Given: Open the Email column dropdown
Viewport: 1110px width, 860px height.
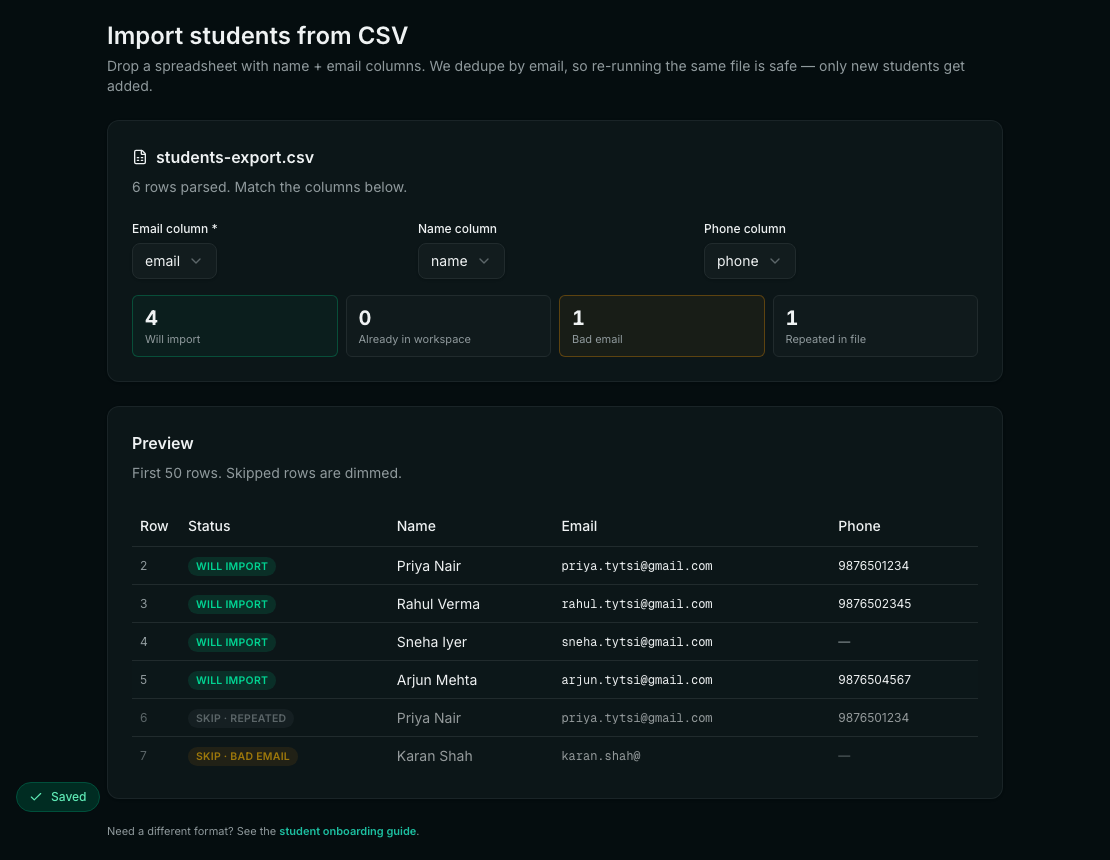Looking at the screenshot, I should 174,261.
